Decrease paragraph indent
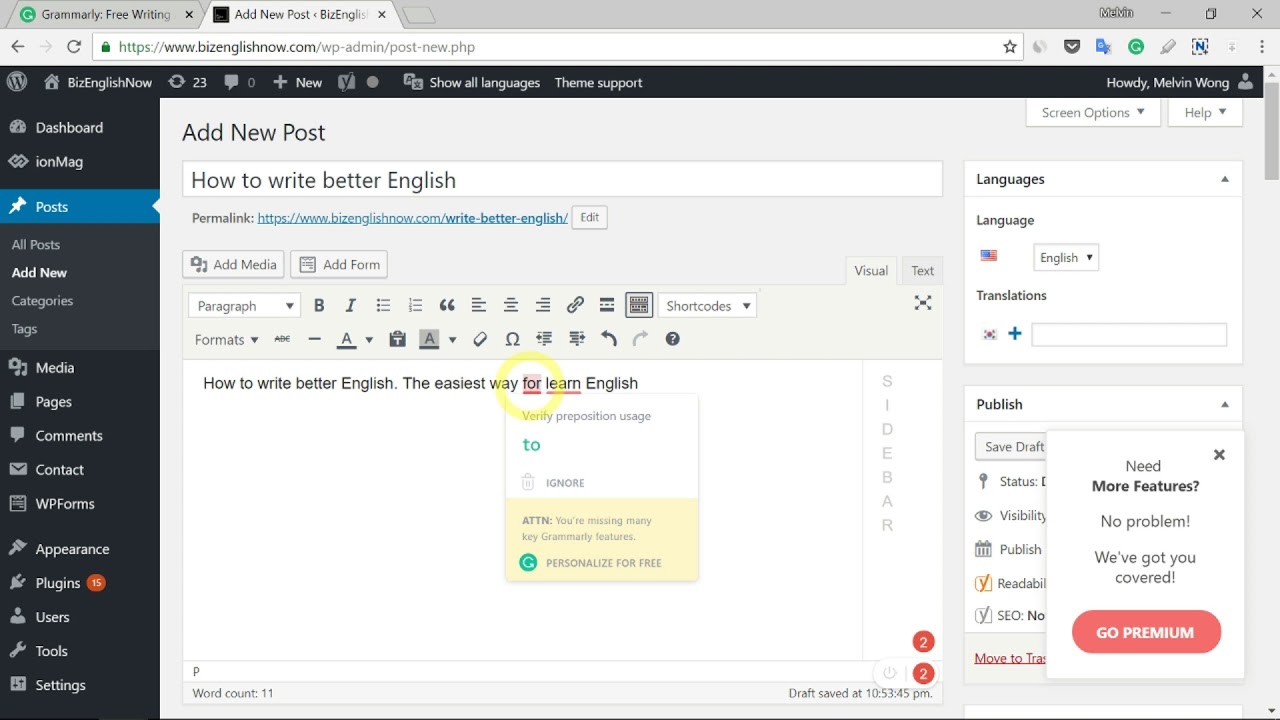 tap(544, 339)
